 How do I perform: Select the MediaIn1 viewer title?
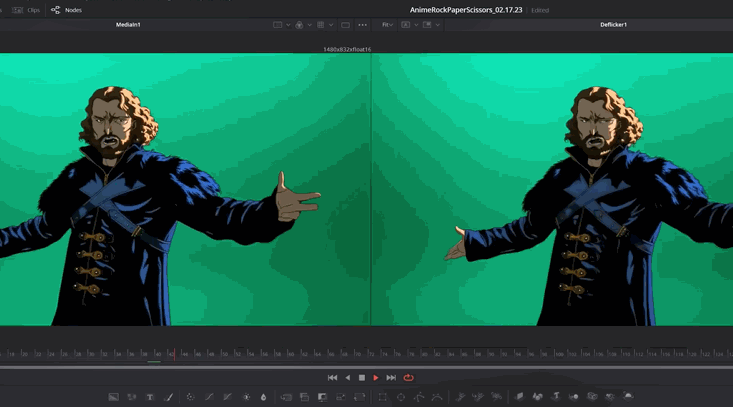(x=128, y=25)
